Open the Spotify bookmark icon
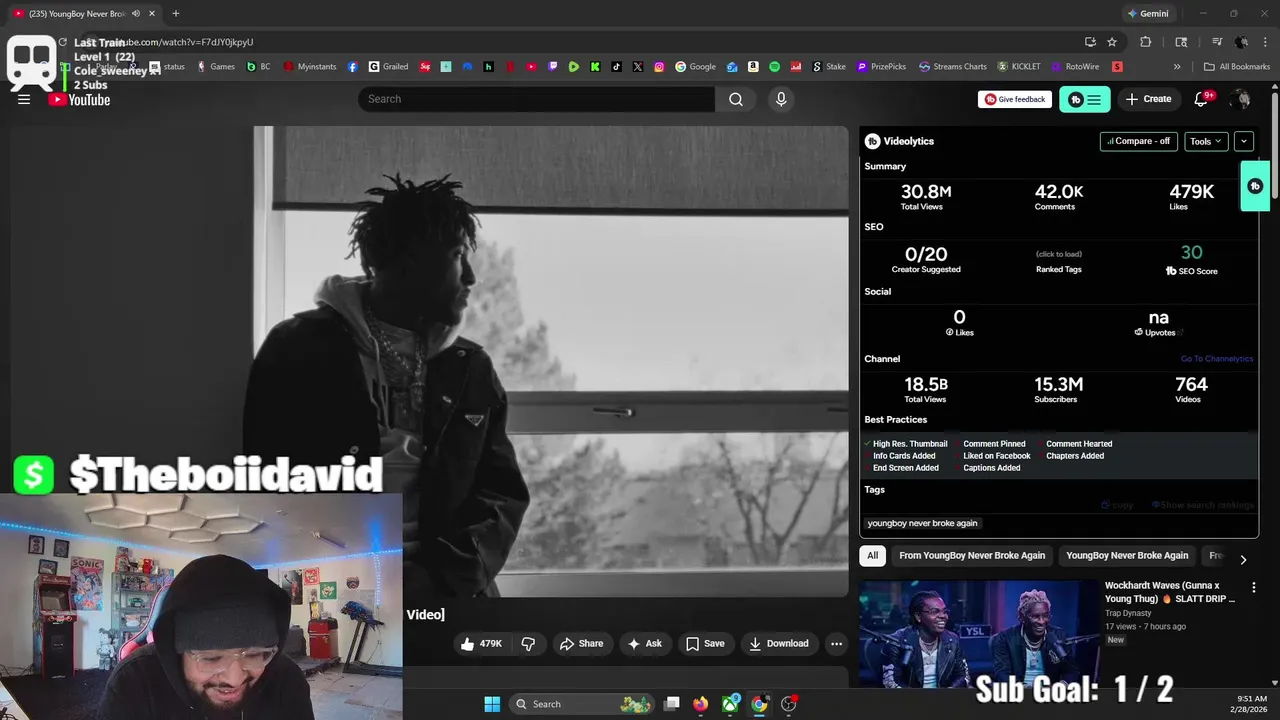This screenshot has width=1280, height=720. [x=775, y=67]
